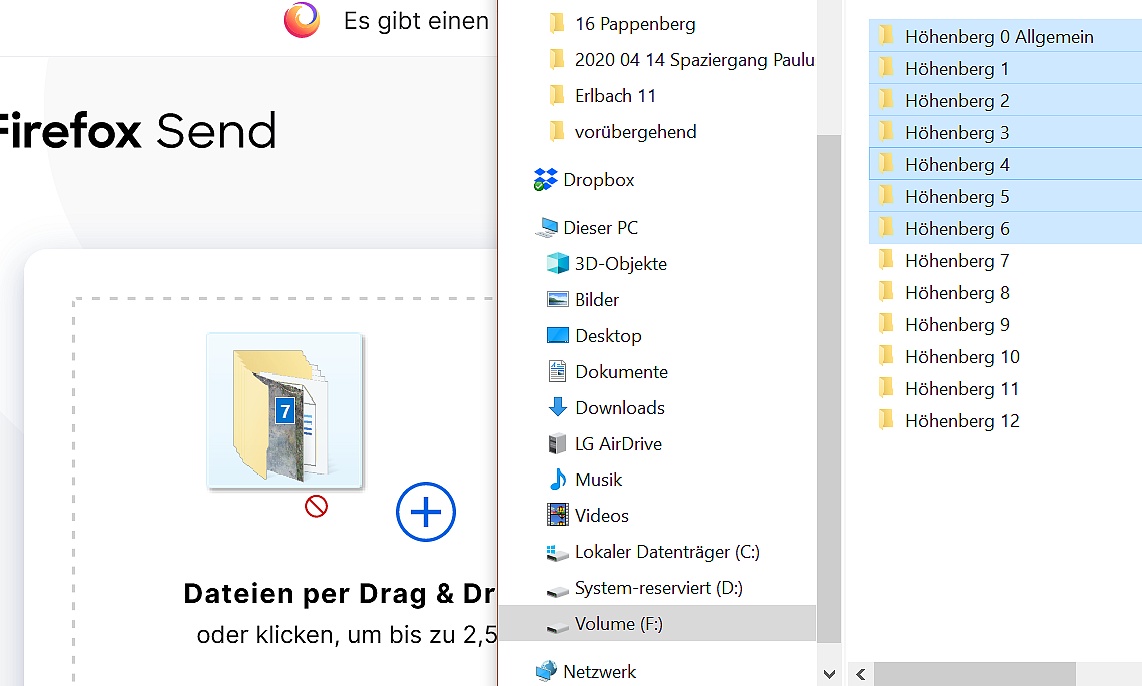Click the Bilder picture icon
Screen dimensions: 1142x686
[558, 299]
